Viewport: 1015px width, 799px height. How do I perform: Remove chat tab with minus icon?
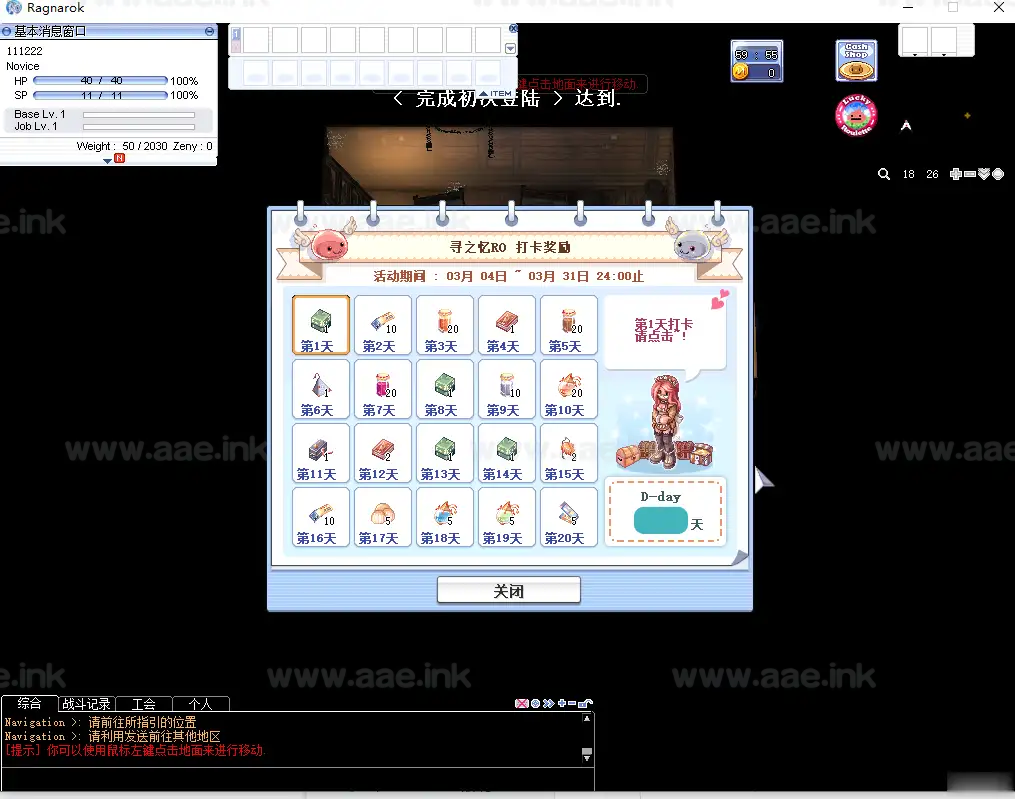[572, 703]
